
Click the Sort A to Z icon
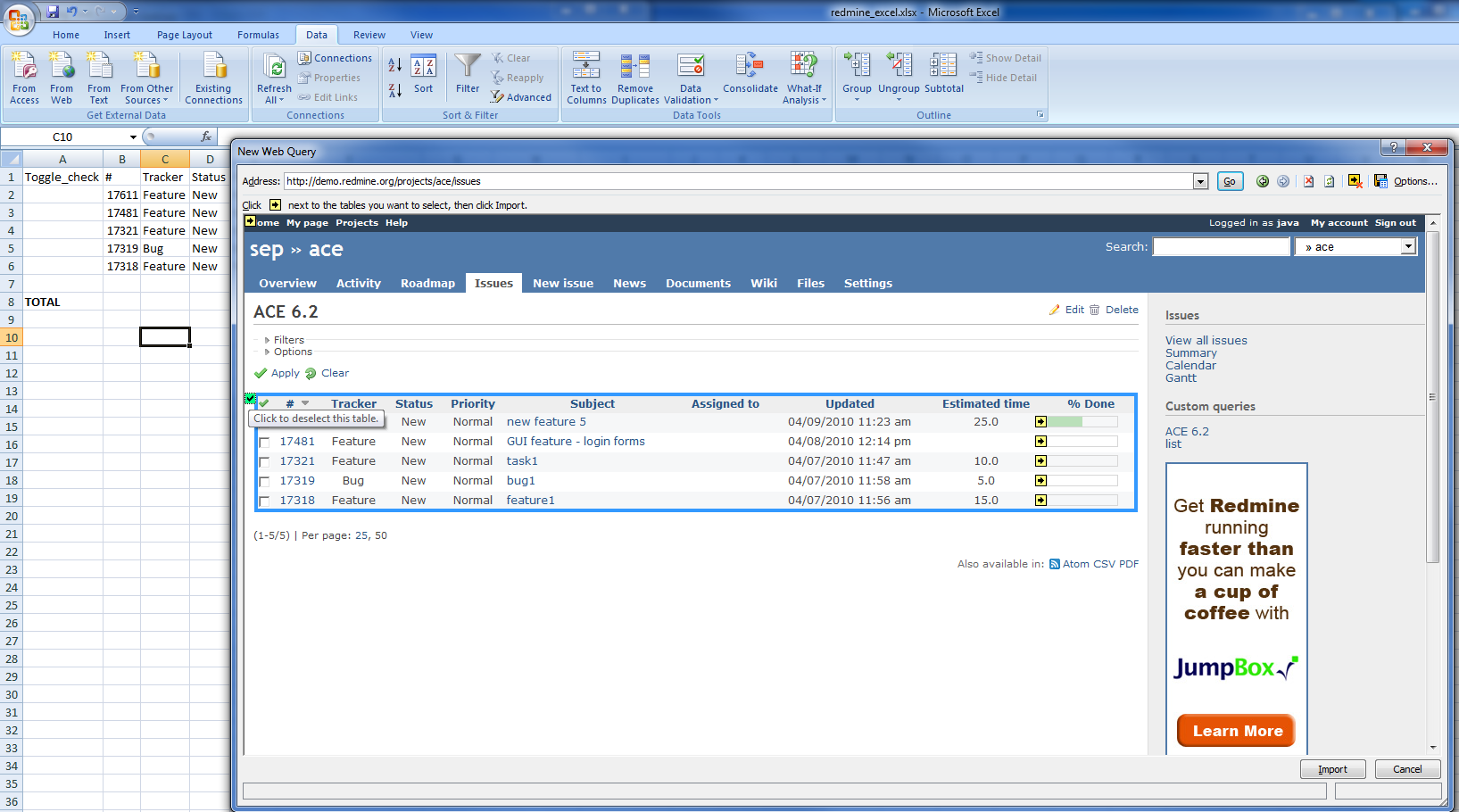coord(394,65)
